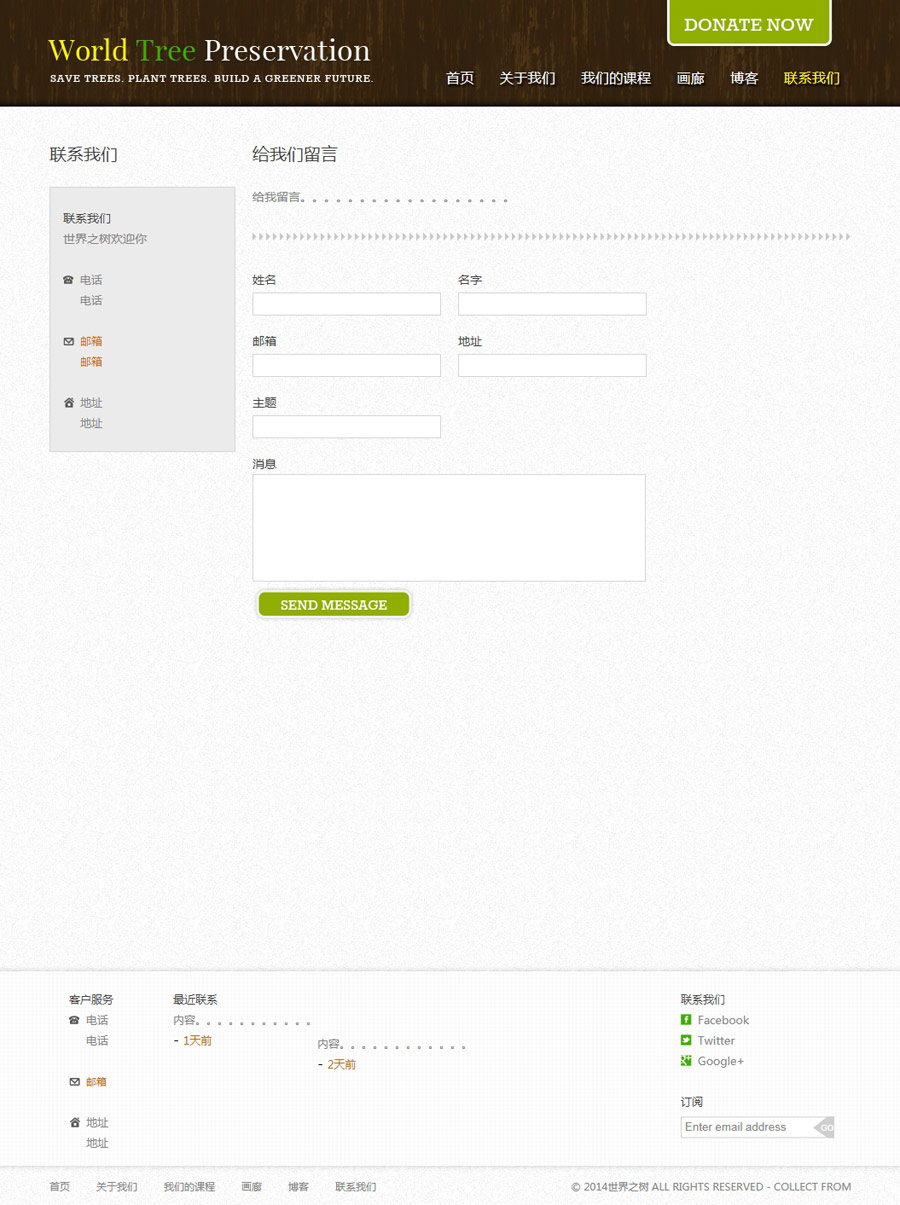Click the 给我们留言 heading
900x1205 pixels.
[295, 154]
